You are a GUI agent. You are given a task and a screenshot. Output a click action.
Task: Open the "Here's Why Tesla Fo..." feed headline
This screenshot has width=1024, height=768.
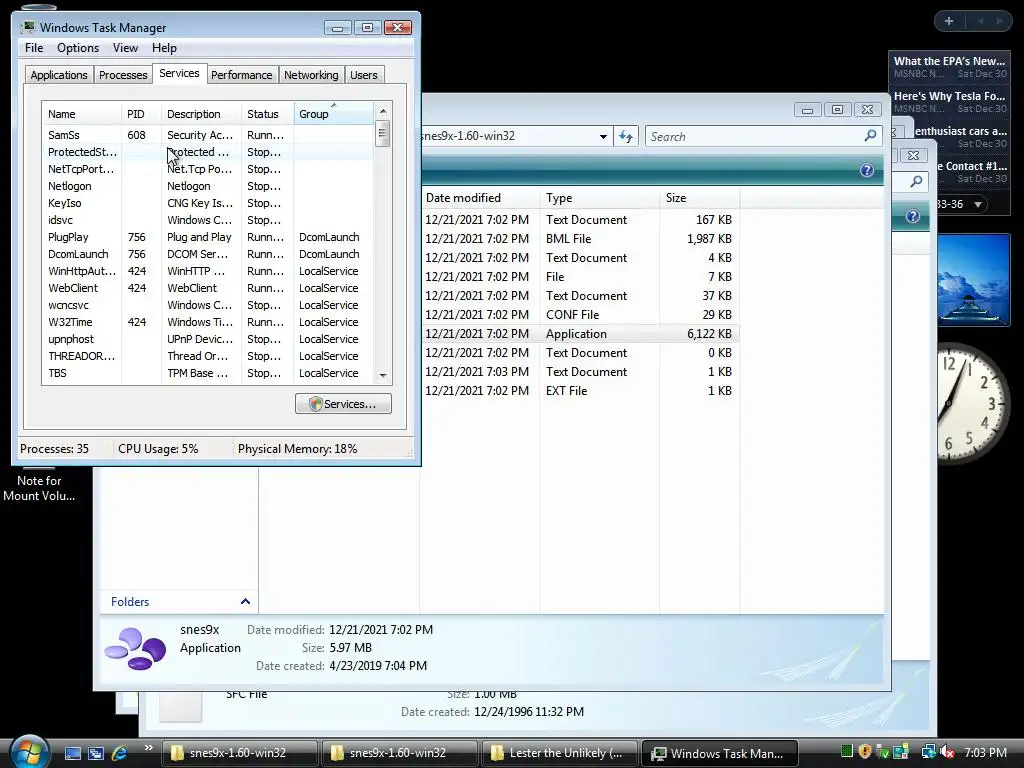pyautogui.click(x=950, y=96)
